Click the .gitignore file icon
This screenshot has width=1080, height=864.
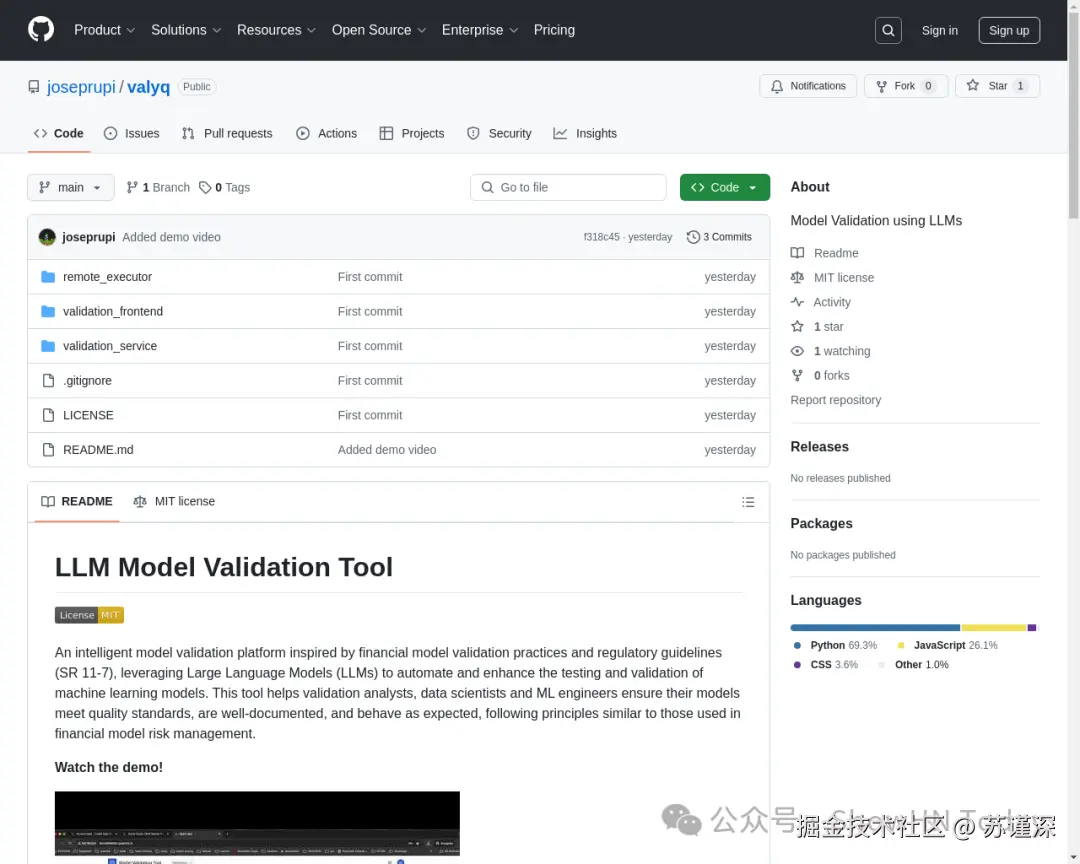click(48, 380)
